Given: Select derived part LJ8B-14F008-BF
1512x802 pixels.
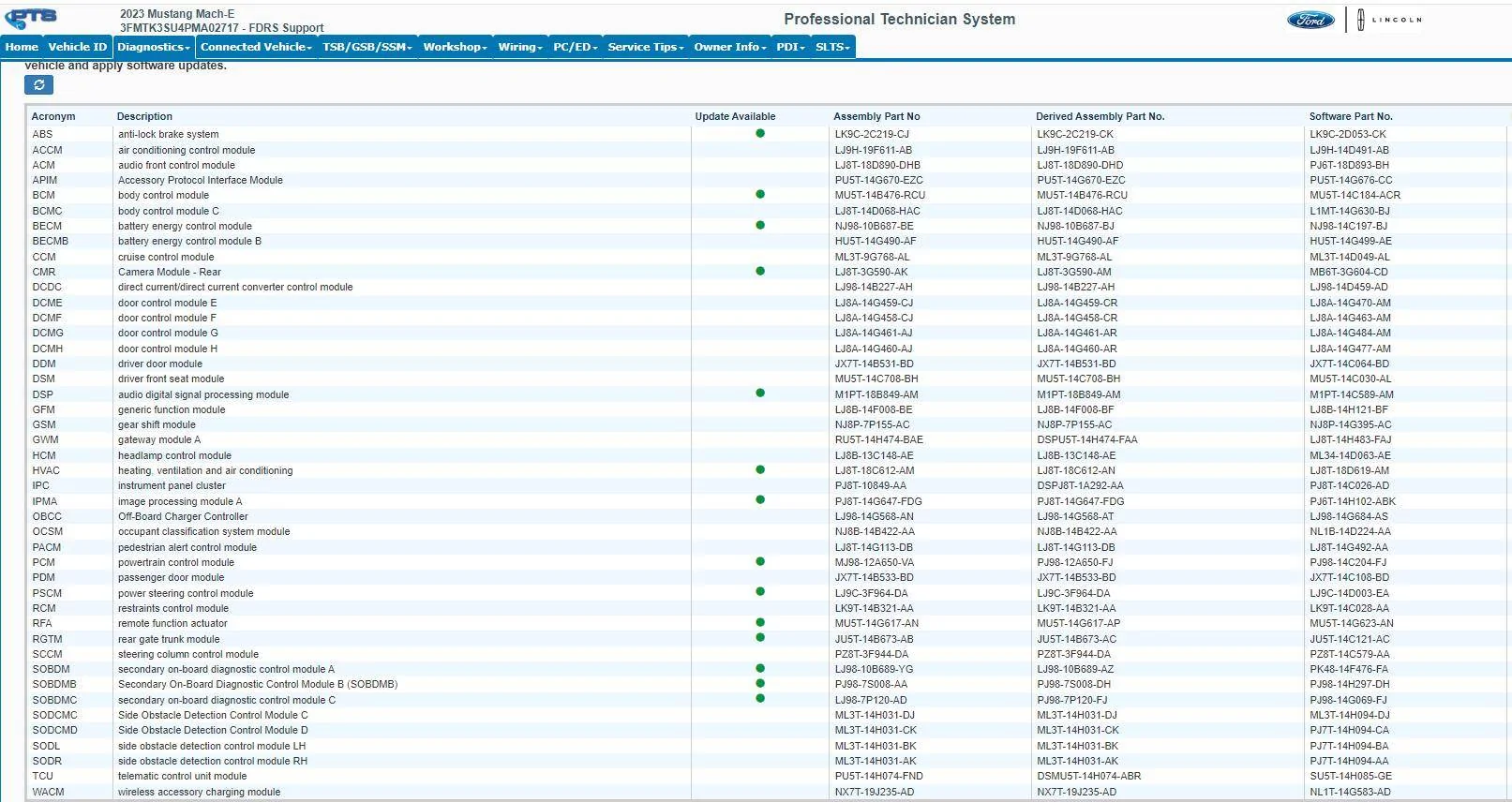Looking at the screenshot, I should click(1075, 410).
